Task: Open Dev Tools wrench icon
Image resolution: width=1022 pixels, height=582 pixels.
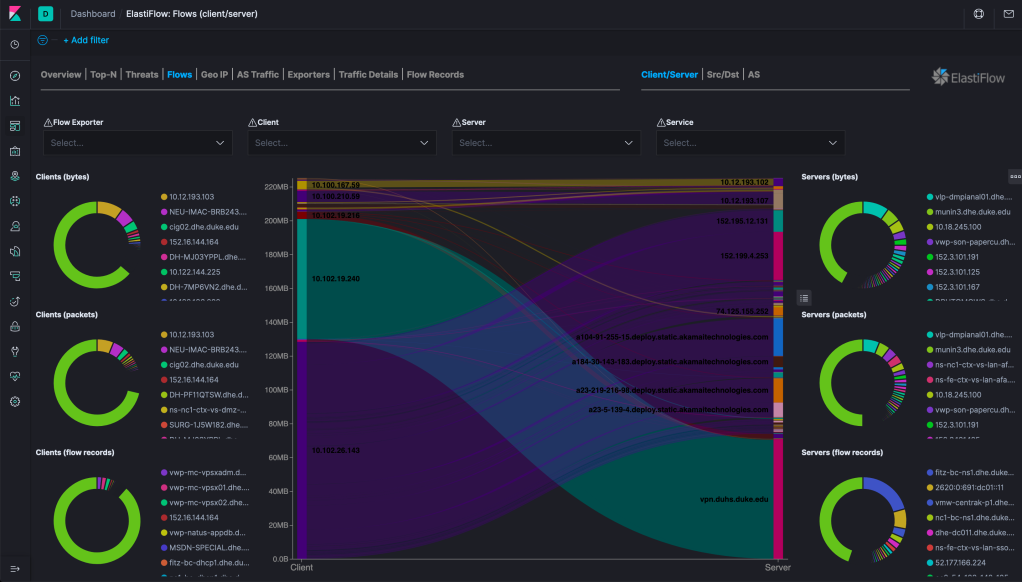Action: click(x=15, y=352)
